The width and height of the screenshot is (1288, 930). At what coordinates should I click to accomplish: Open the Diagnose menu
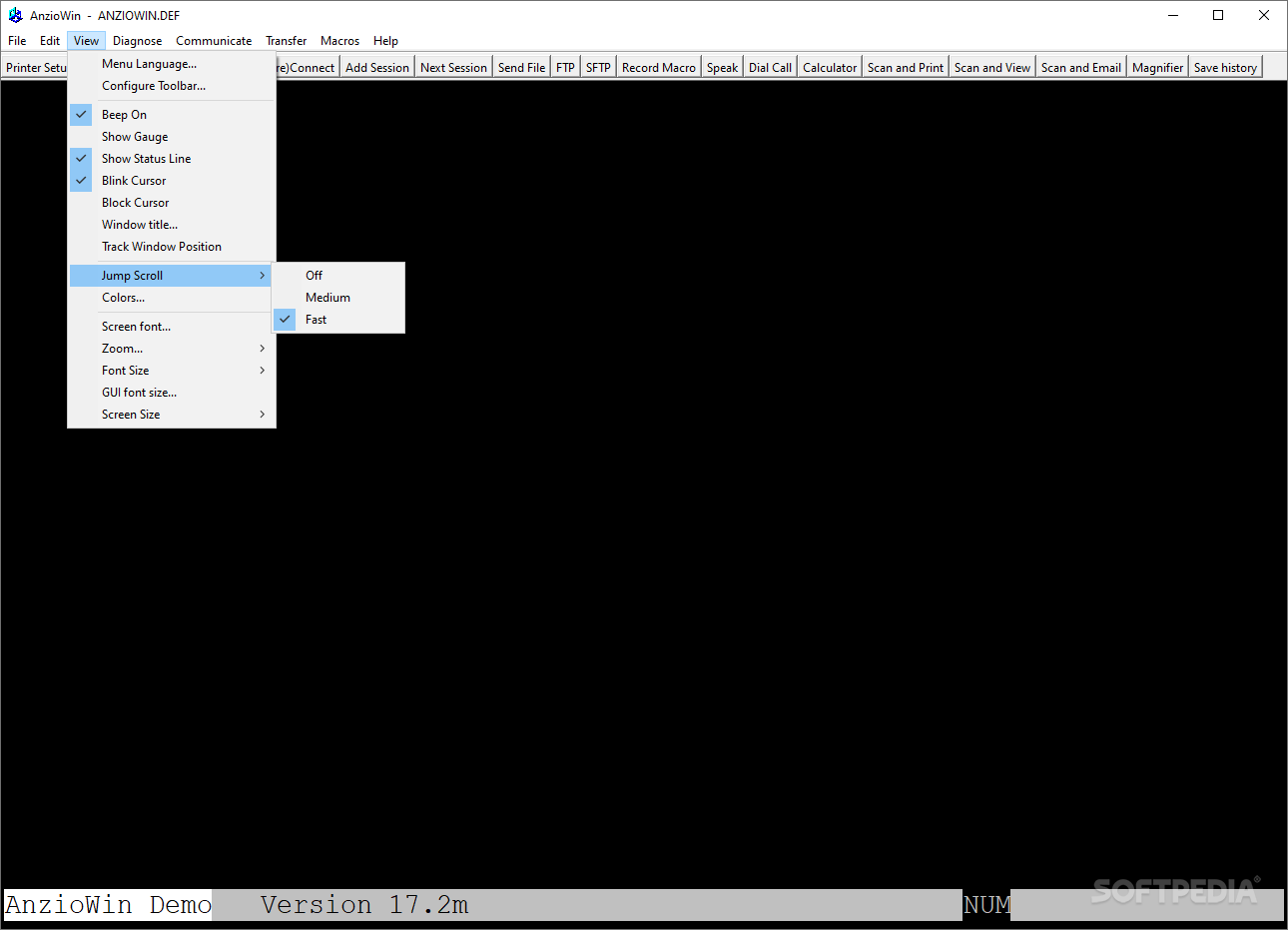tap(137, 41)
